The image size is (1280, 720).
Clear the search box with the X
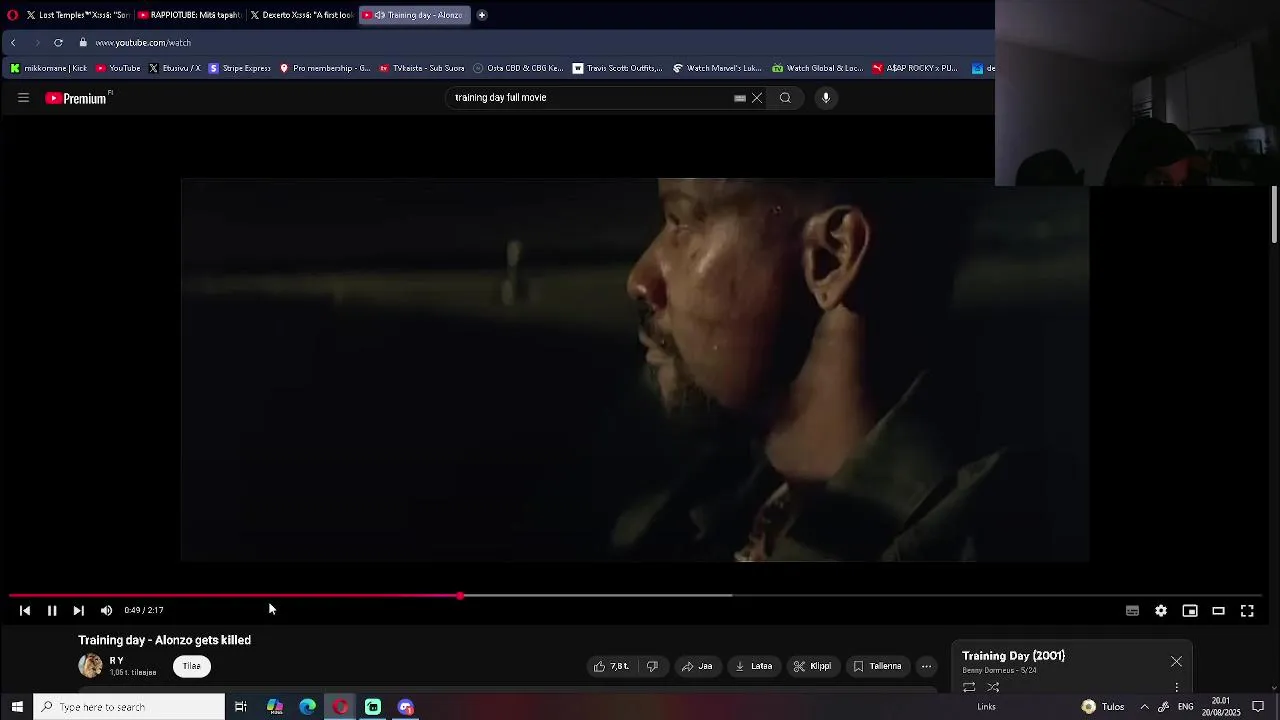757,98
